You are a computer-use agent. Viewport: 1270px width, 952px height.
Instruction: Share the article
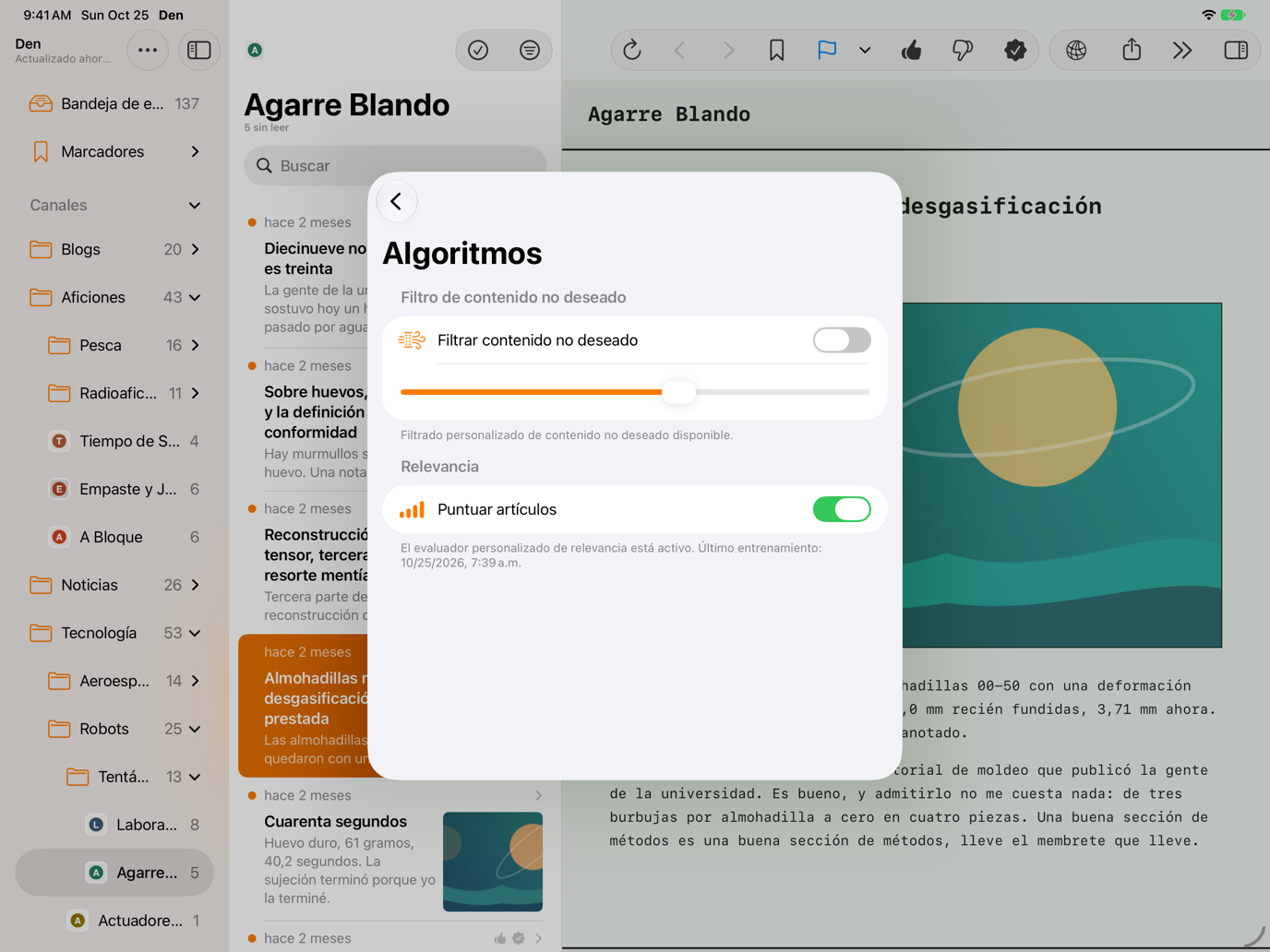coord(1132,51)
